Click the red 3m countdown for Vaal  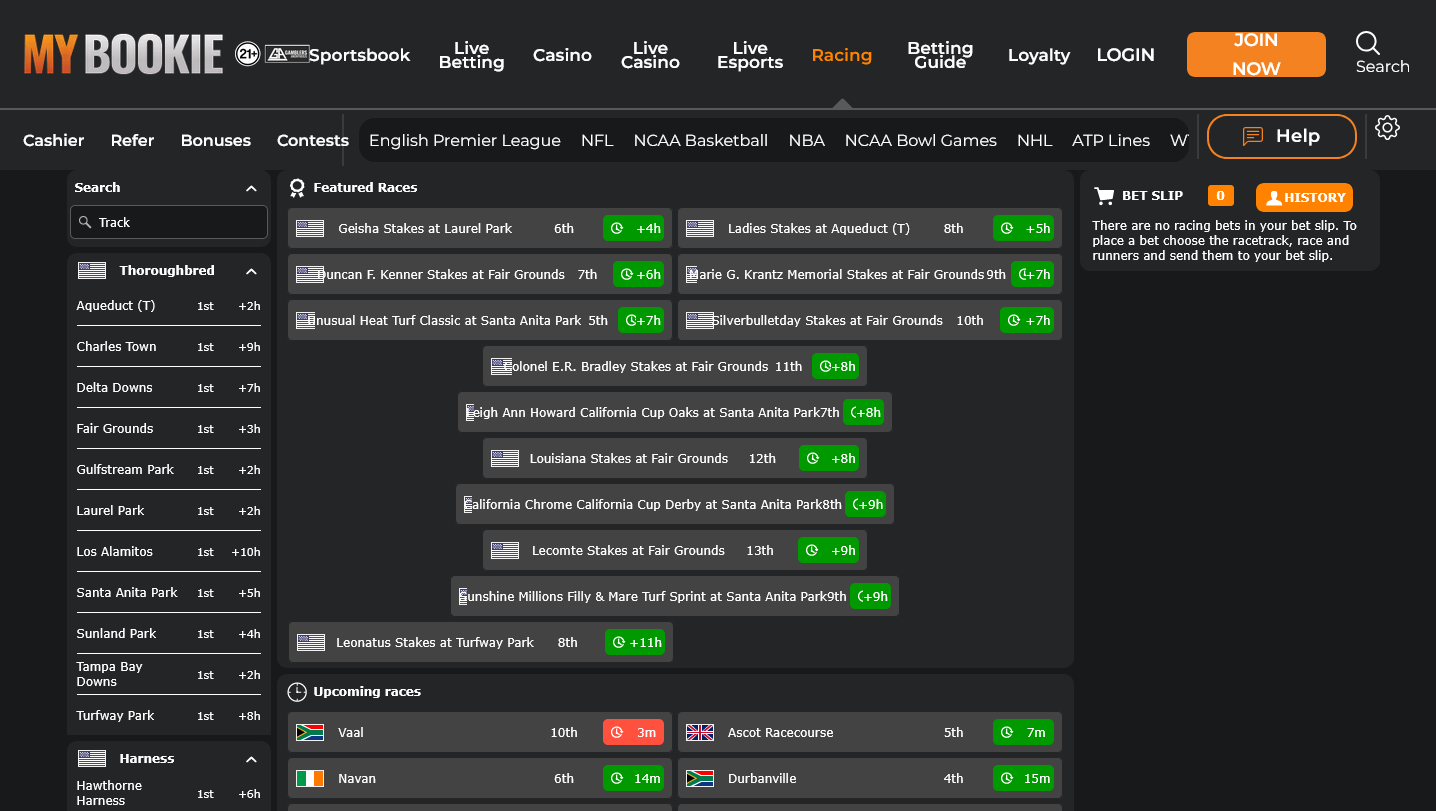(x=633, y=733)
